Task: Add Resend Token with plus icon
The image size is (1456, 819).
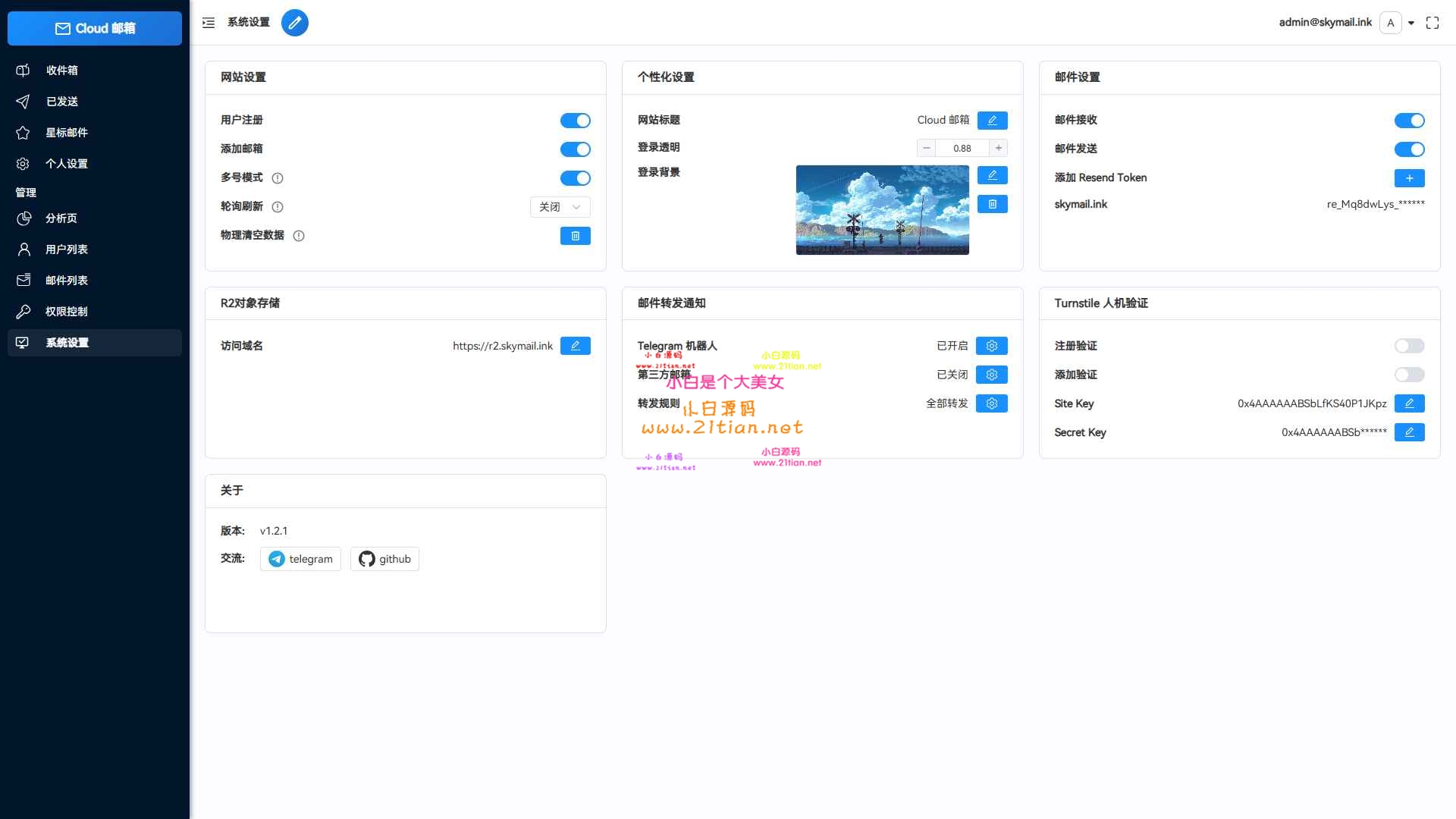Action: 1409,178
